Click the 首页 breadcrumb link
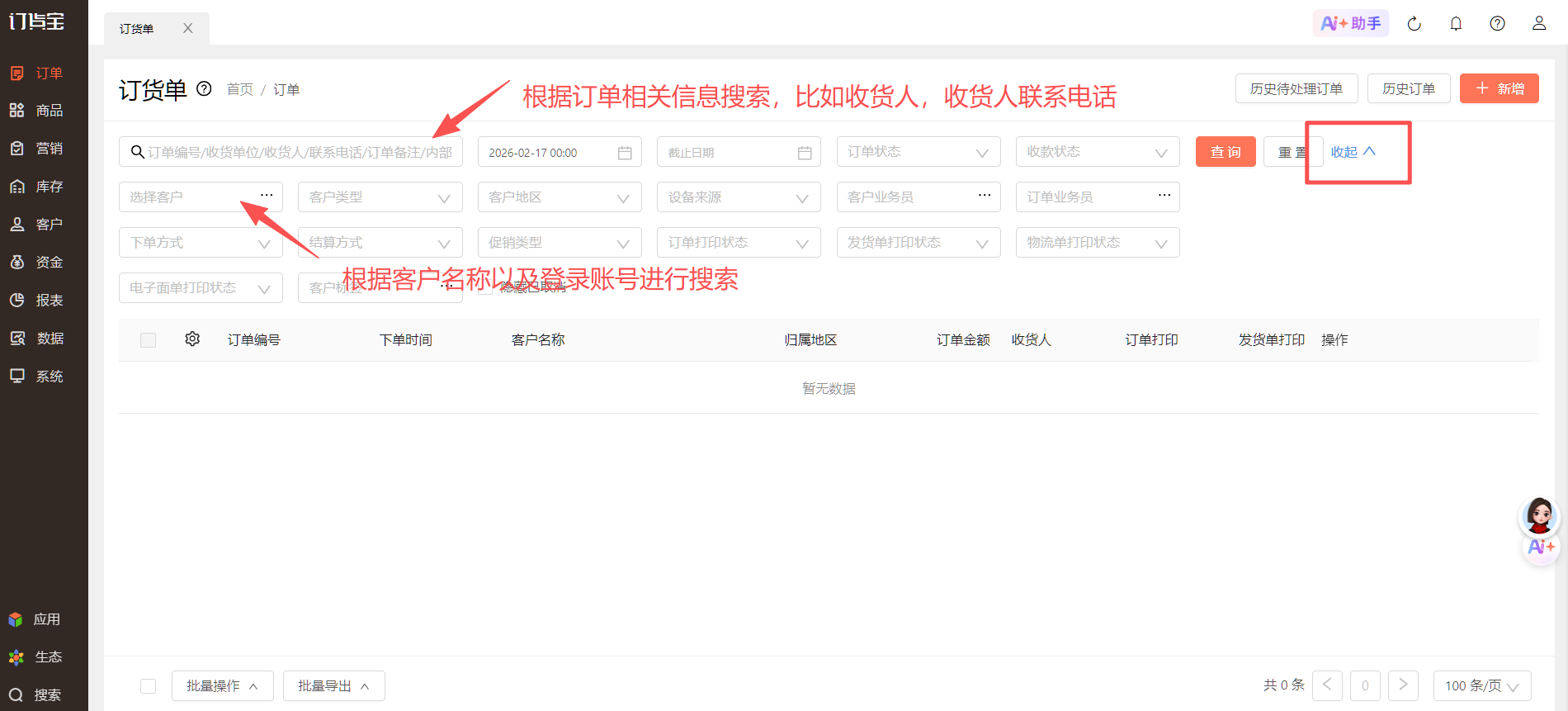Image resolution: width=1568 pixels, height=711 pixels. pyautogui.click(x=240, y=89)
